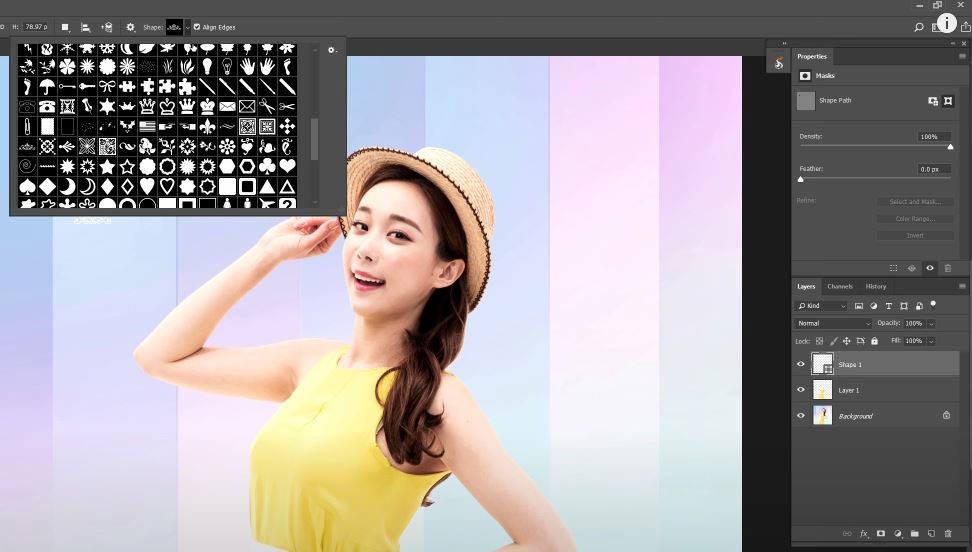Pick the spade card suit shape
This screenshot has height=552, width=972.
pyautogui.click(x=27, y=186)
